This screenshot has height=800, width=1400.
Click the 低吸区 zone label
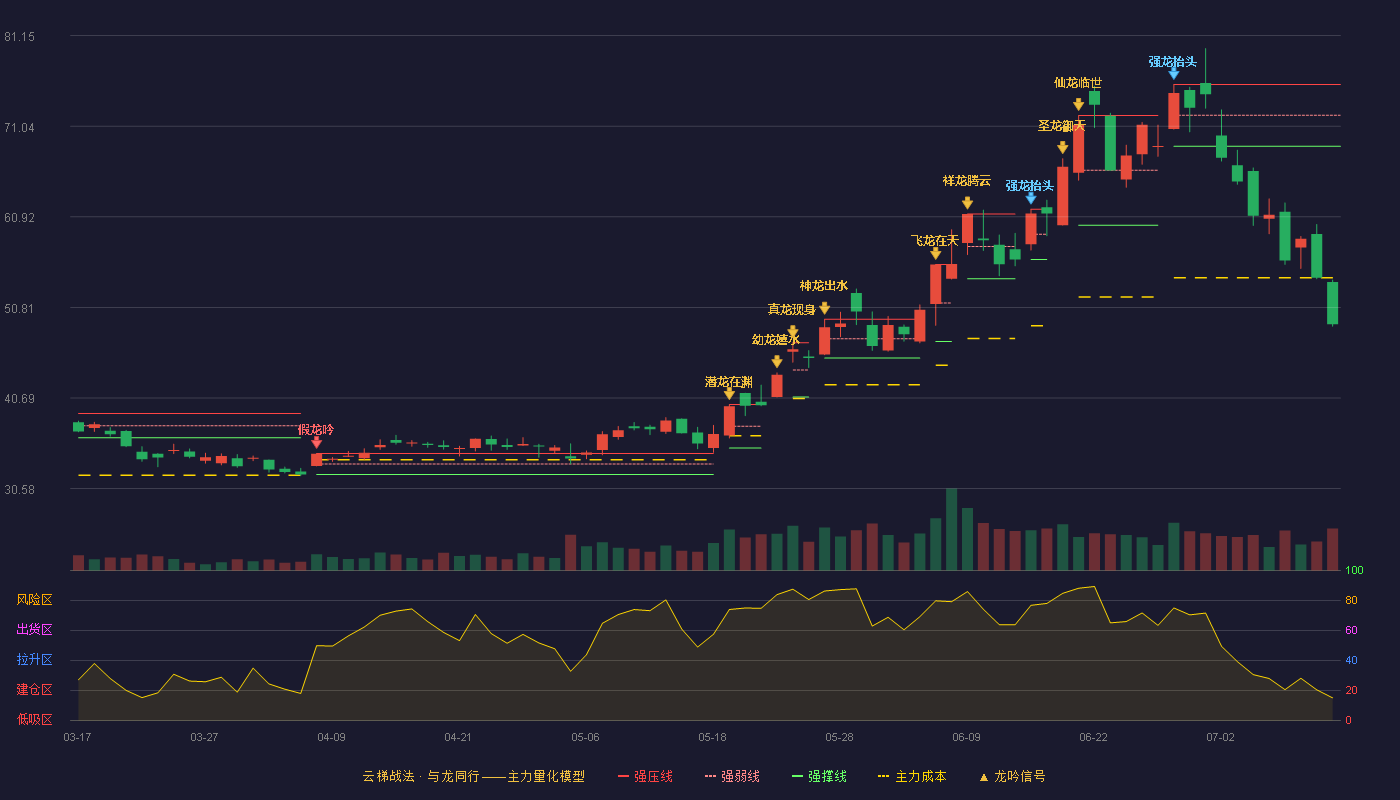point(34,720)
